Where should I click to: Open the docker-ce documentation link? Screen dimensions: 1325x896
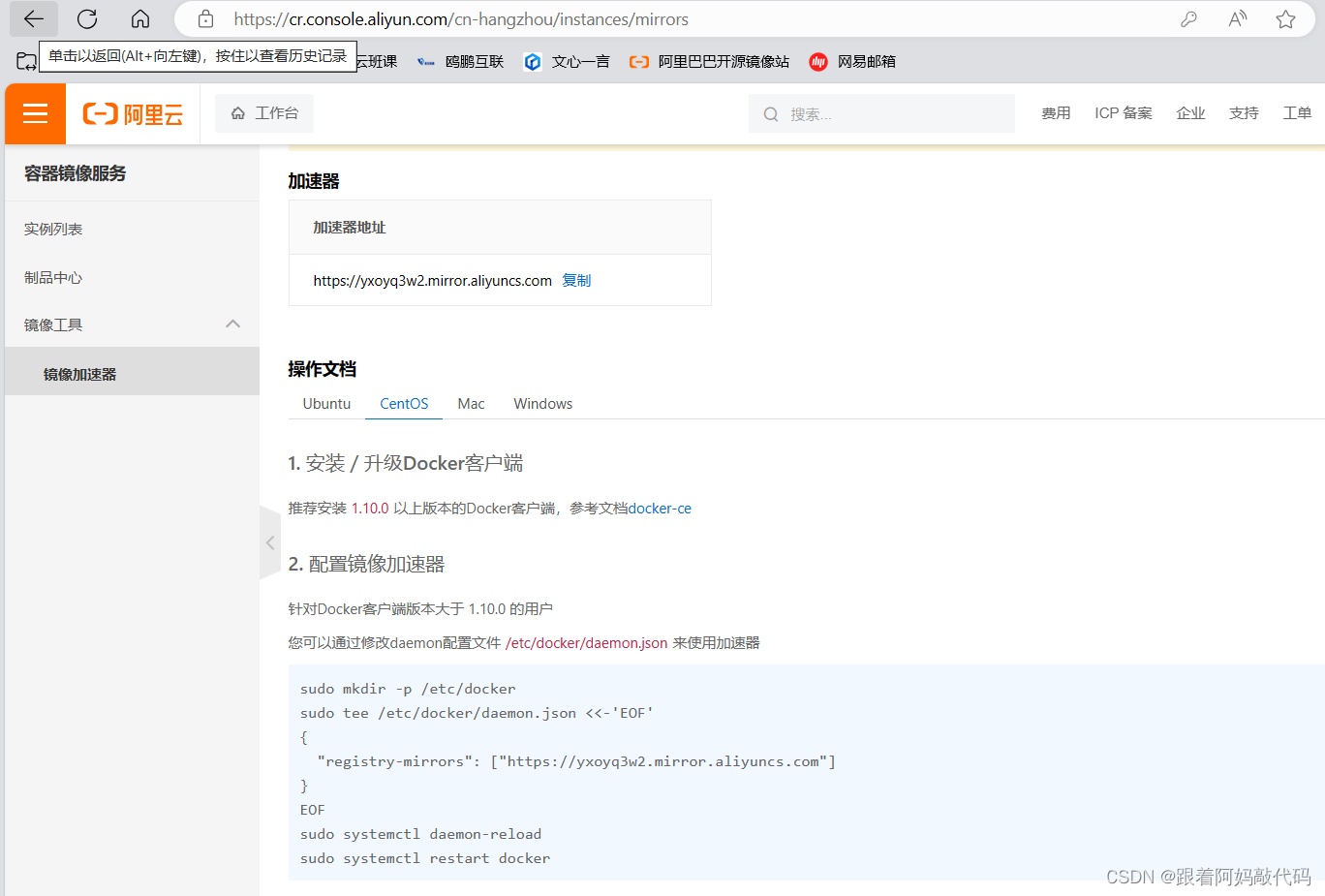[660, 508]
